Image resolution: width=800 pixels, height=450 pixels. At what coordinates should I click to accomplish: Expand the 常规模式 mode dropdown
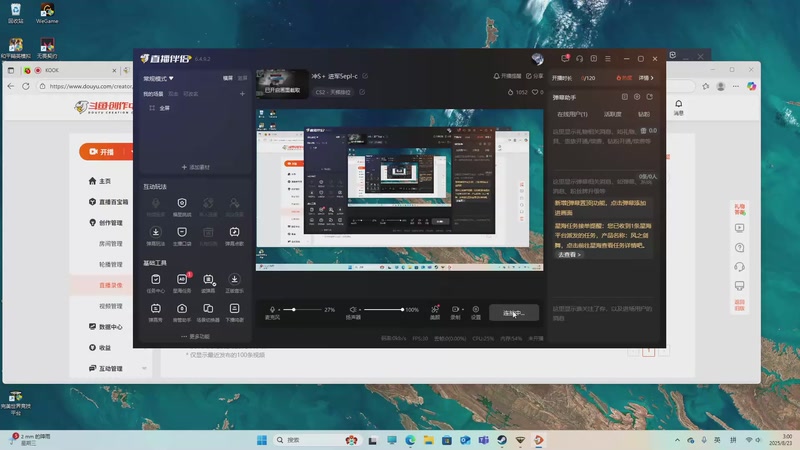pos(158,79)
